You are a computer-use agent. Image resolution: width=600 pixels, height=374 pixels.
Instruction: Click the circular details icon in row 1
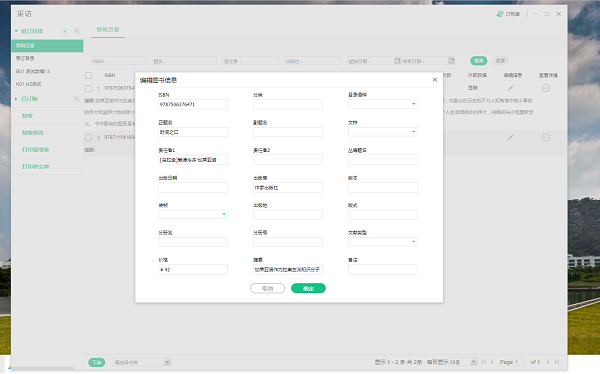(546, 88)
